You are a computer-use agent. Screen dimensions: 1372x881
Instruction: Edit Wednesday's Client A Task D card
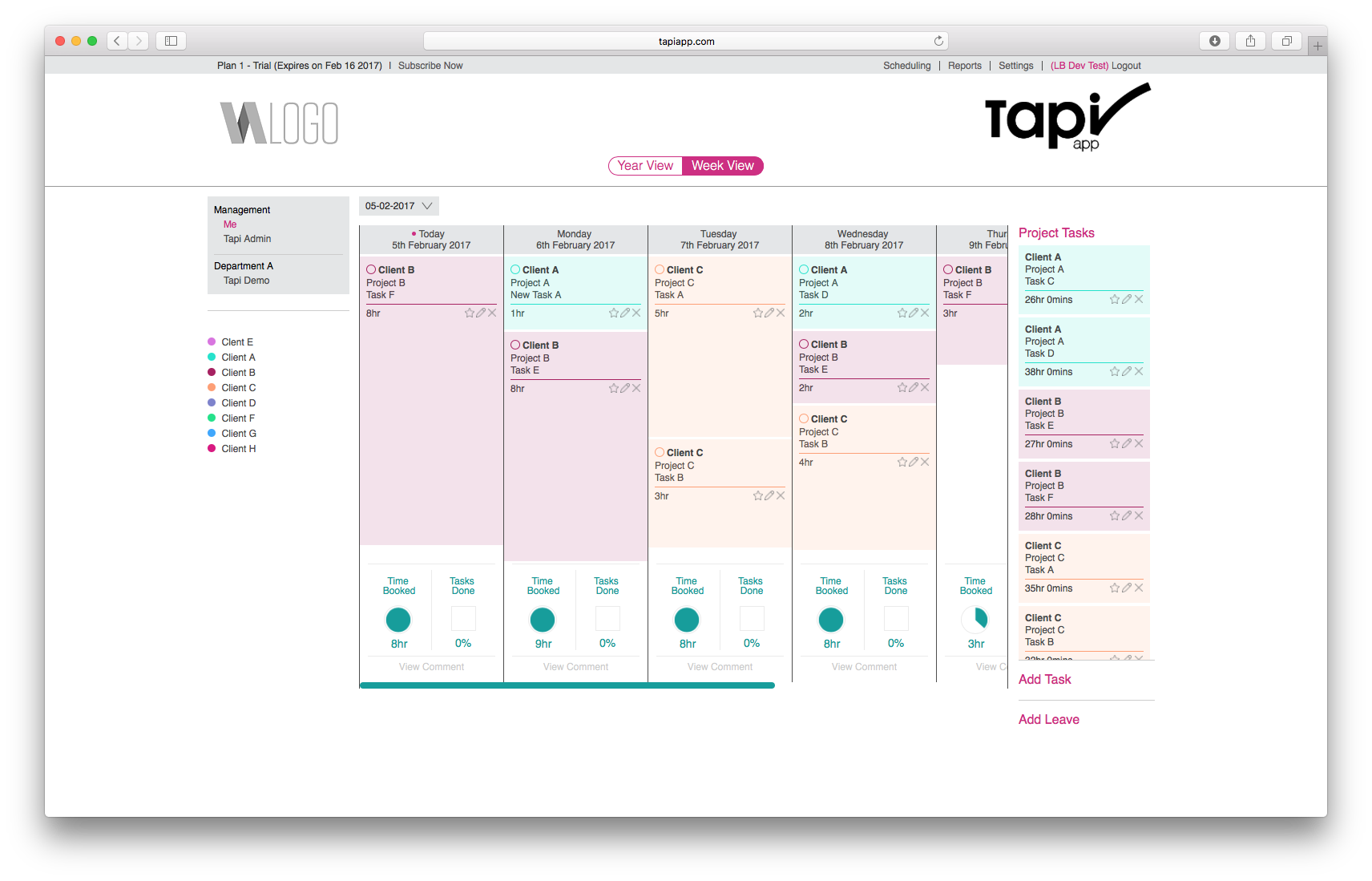(914, 313)
